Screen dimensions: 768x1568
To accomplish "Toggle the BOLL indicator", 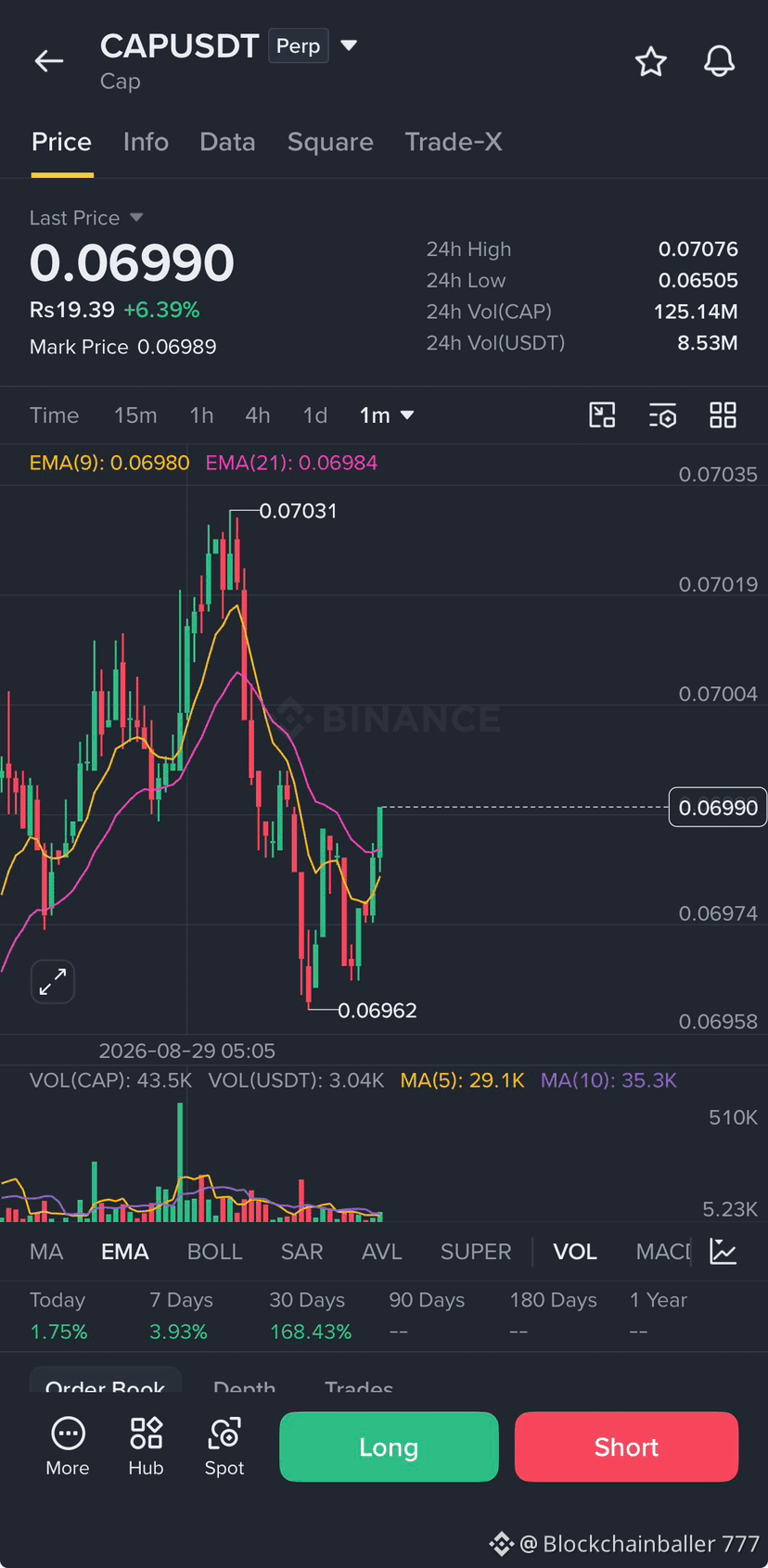I will coord(215,1252).
